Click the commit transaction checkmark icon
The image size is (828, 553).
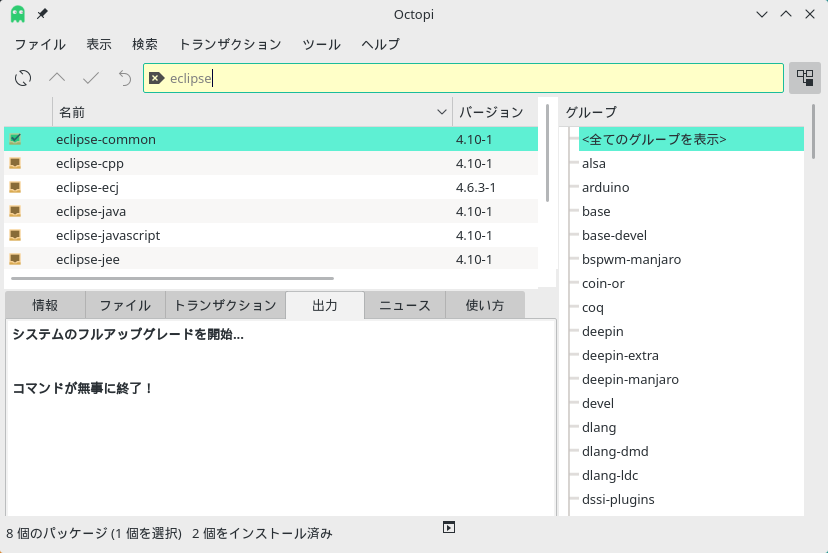pyautogui.click(x=91, y=78)
